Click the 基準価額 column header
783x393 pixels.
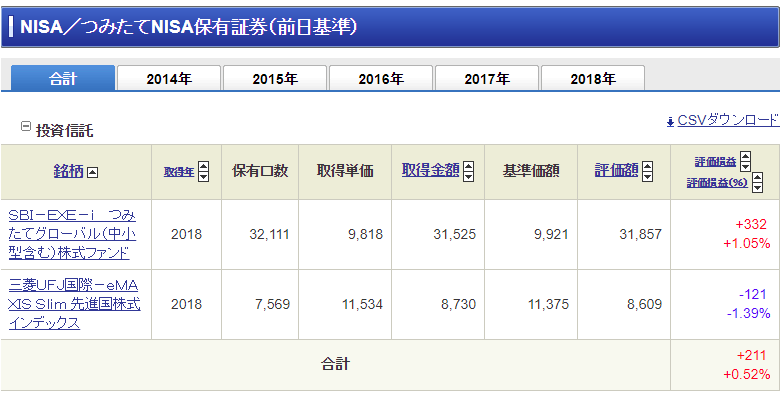click(x=531, y=171)
